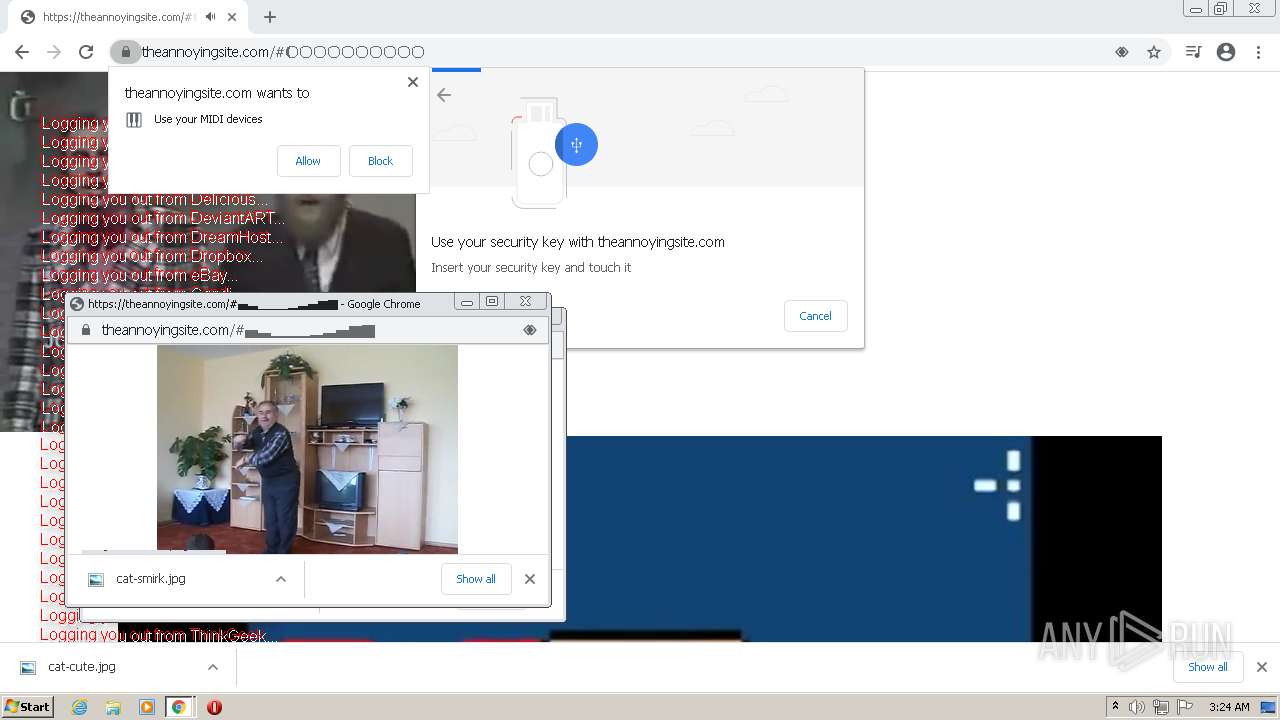Dismiss the MIDI permission prompt with X
The height and width of the screenshot is (720, 1280).
coord(413,82)
